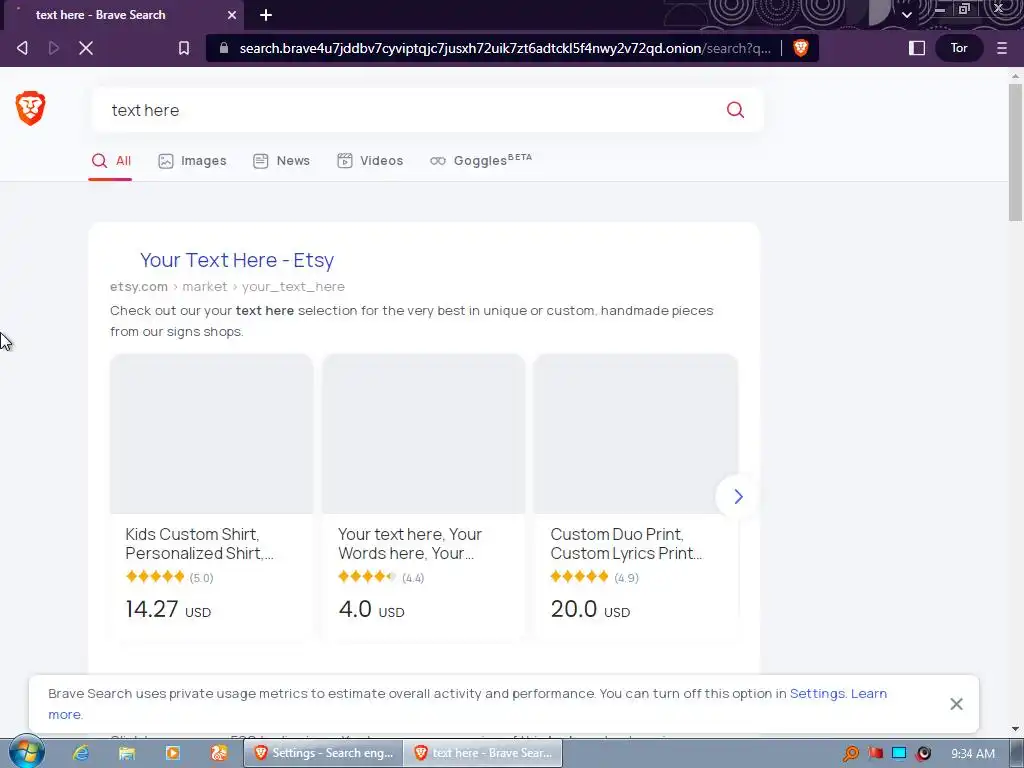
Task: Click the page vertical scrollbar thumb
Action: (x=1015, y=152)
